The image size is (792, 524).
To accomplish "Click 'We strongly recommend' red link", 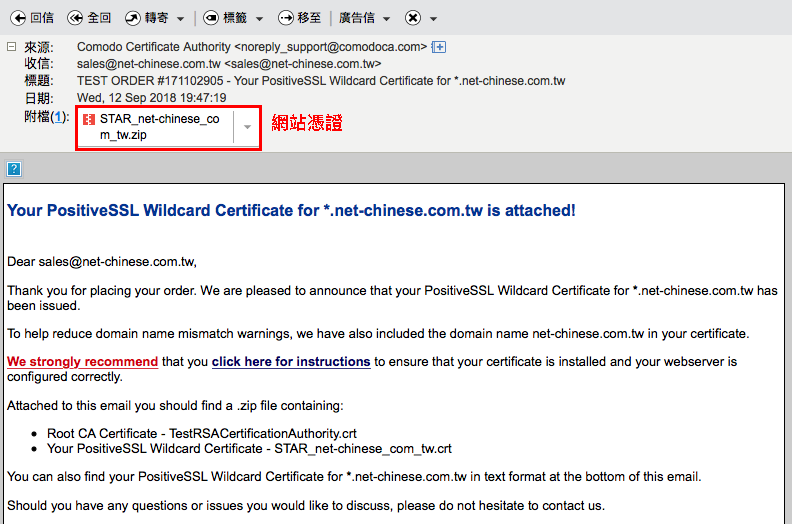I will (x=82, y=362).
